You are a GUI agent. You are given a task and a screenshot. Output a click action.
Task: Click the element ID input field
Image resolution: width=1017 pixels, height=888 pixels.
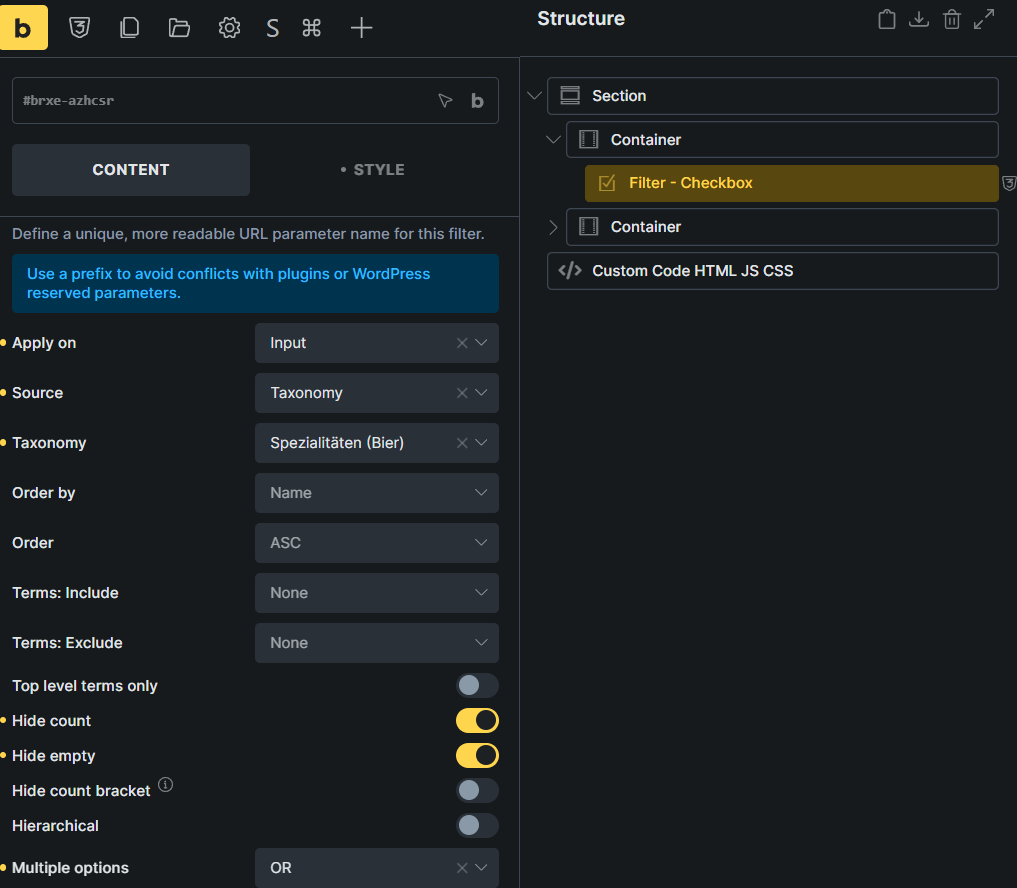[x=220, y=101]
